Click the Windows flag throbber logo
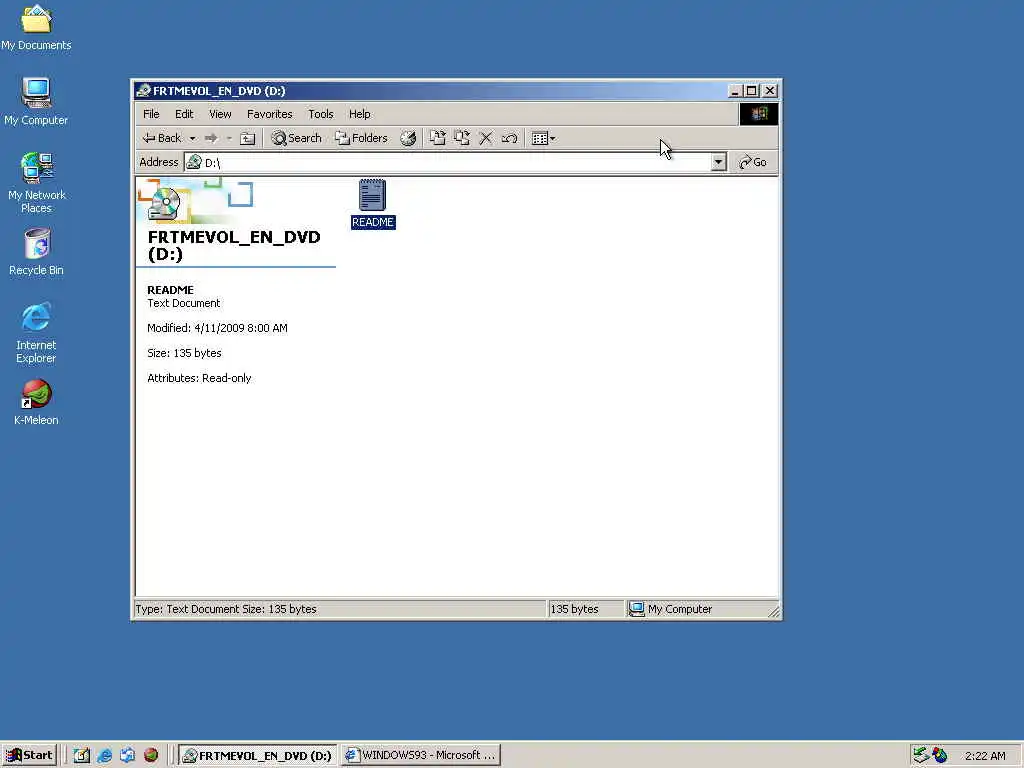 [759, 114]
